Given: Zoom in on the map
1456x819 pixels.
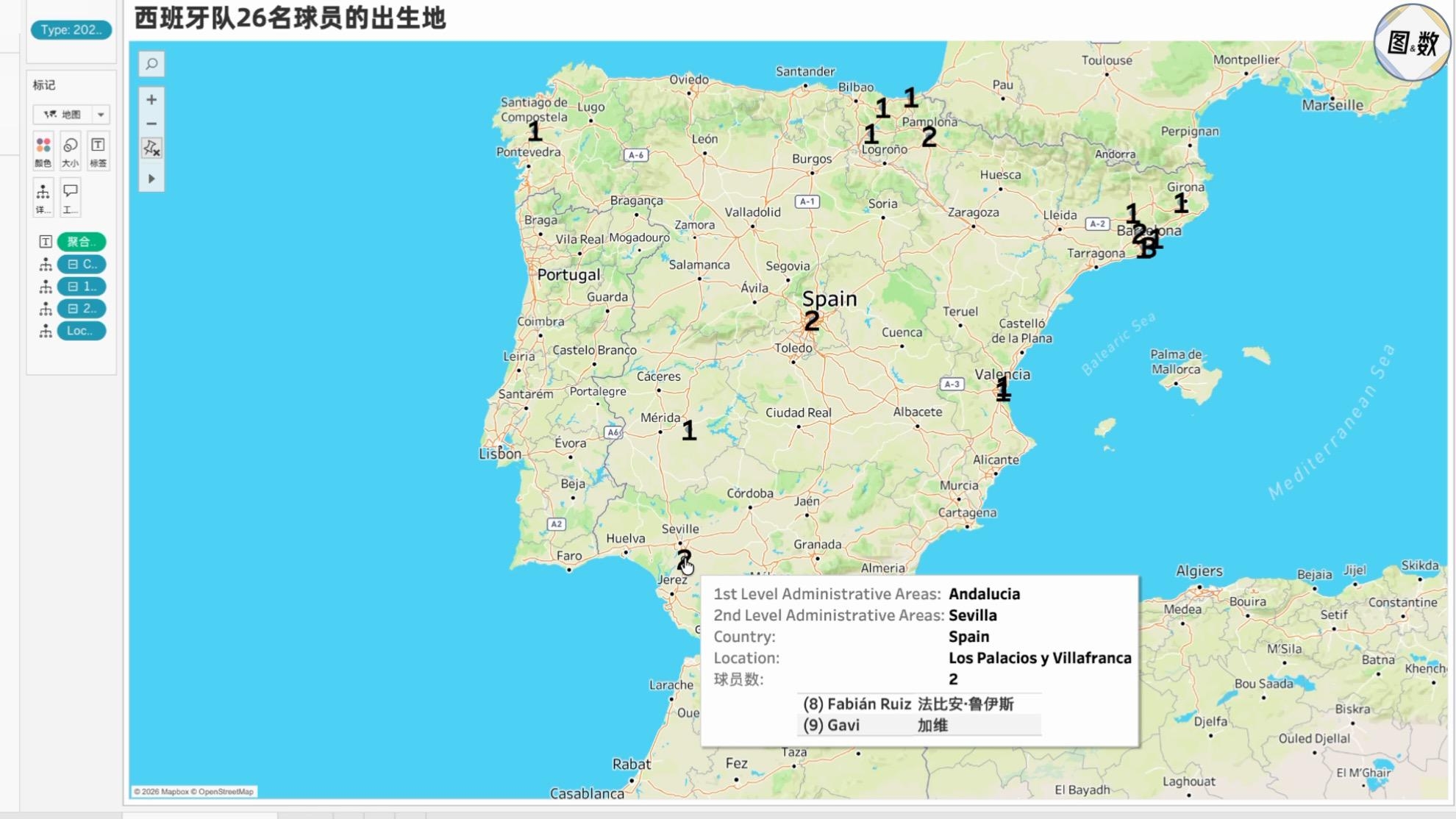Looking at the screenshot, I should (151, 99).
